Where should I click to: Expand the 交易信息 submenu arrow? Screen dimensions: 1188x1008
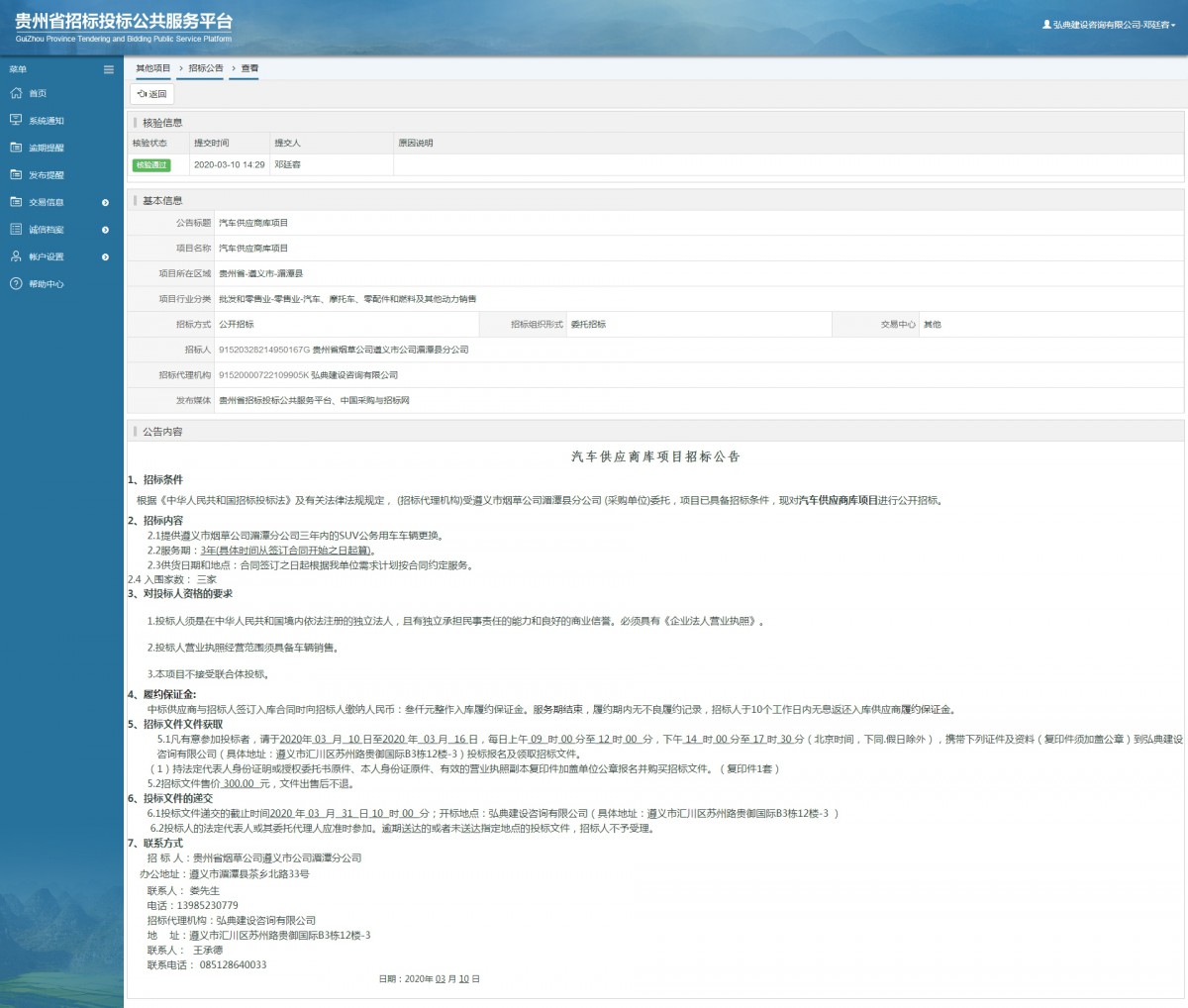pyautogui.click(x=106, y=203)
